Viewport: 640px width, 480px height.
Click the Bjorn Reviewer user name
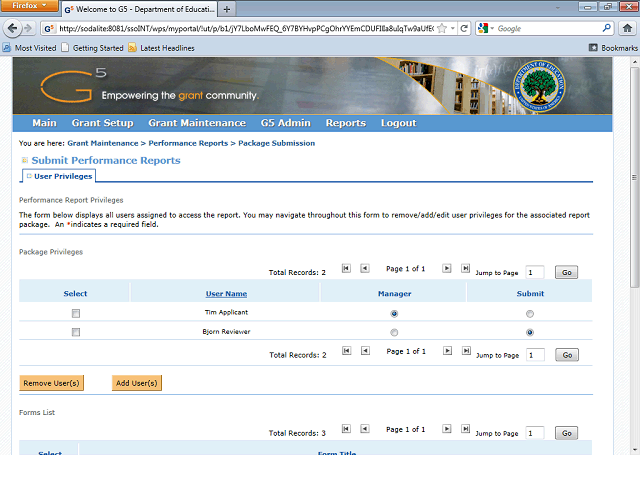[226, 331]
